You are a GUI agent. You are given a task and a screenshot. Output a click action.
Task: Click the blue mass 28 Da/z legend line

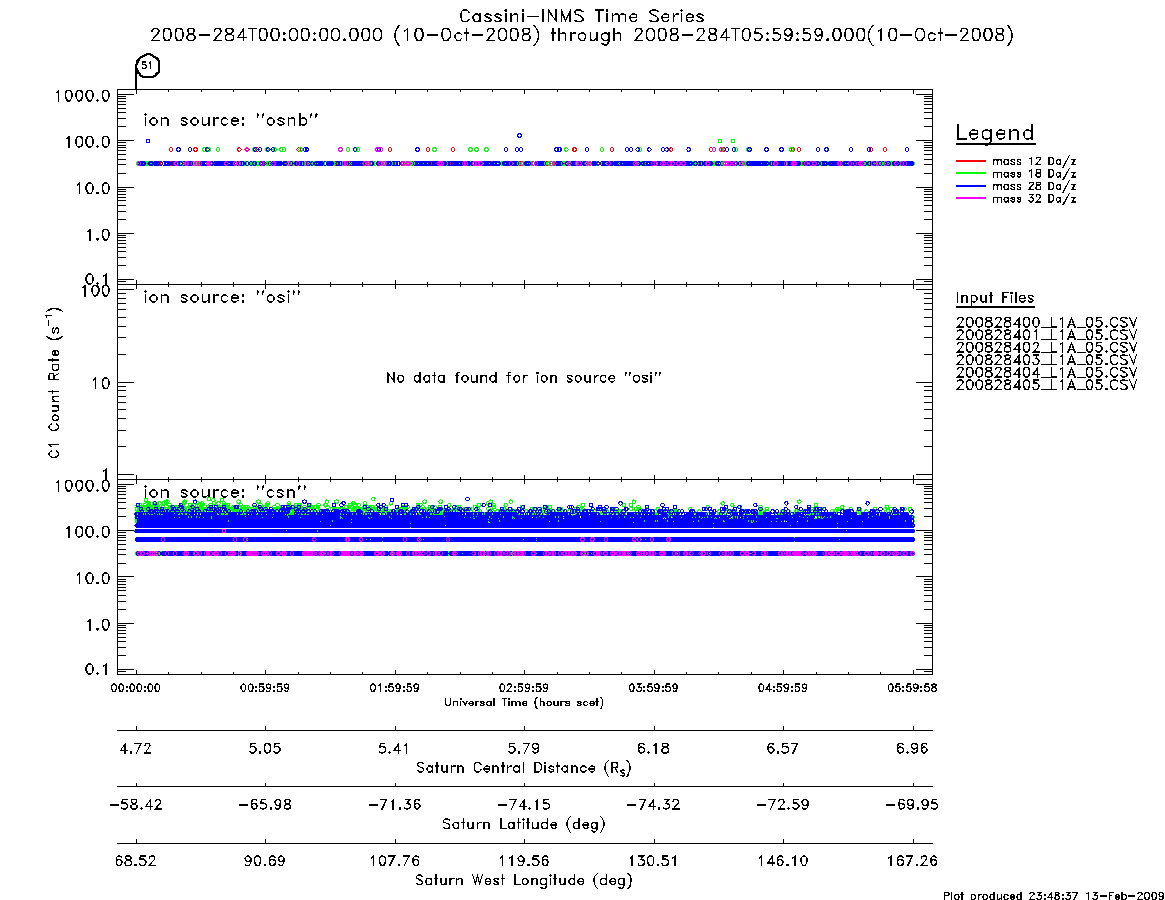[x=970, y=186]
